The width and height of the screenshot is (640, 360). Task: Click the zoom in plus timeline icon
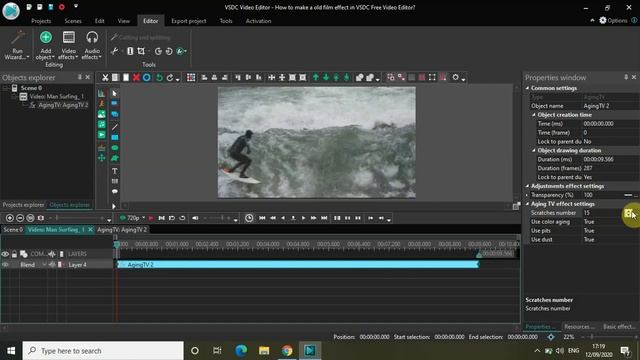(10, 218)
